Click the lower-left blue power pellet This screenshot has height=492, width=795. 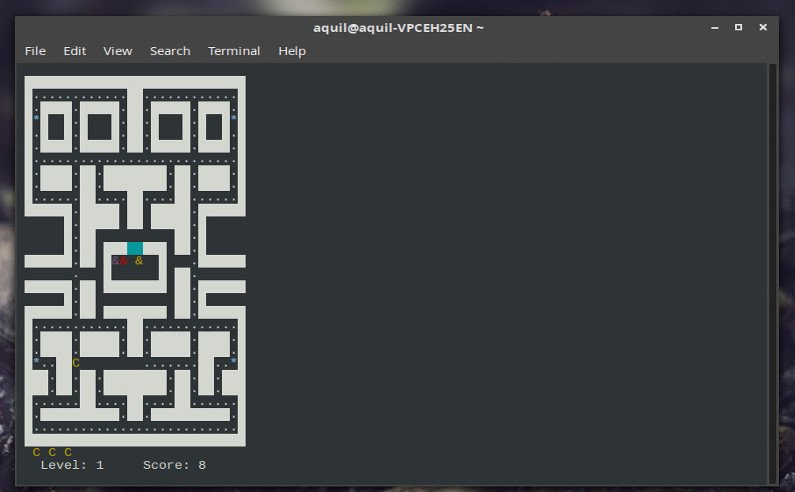point(37,361)
